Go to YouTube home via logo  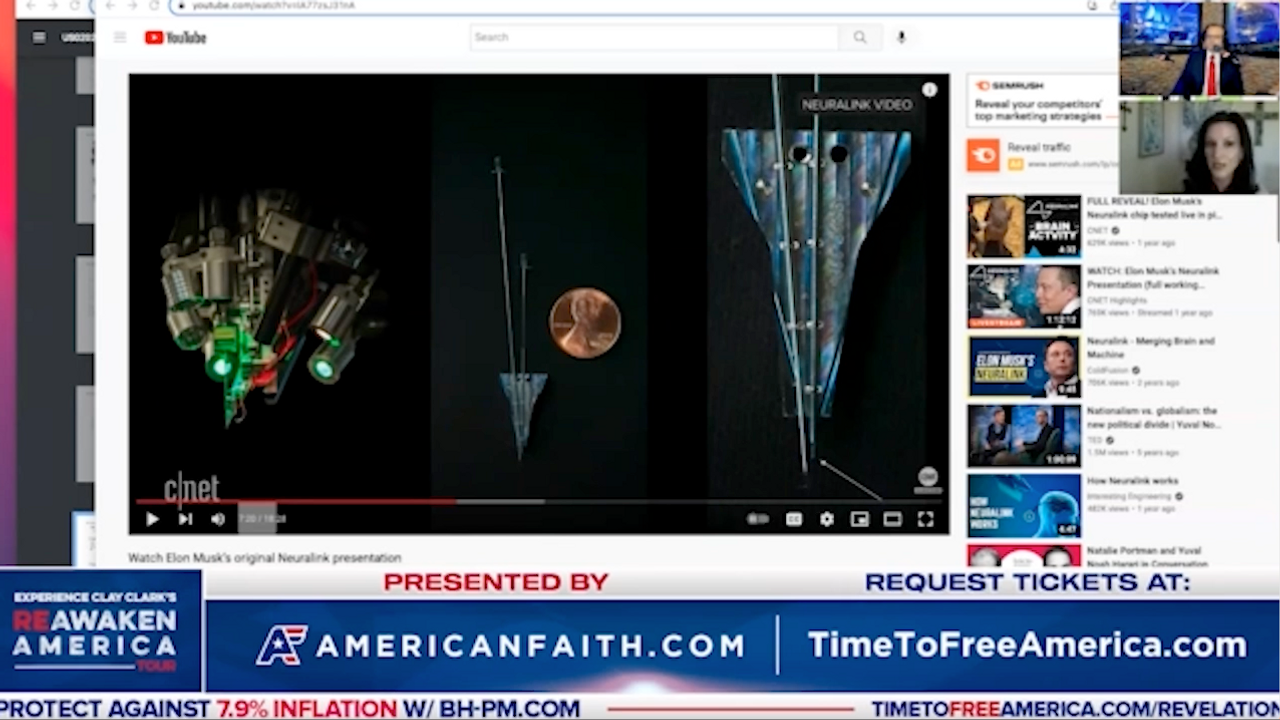(x=176, y=38)
